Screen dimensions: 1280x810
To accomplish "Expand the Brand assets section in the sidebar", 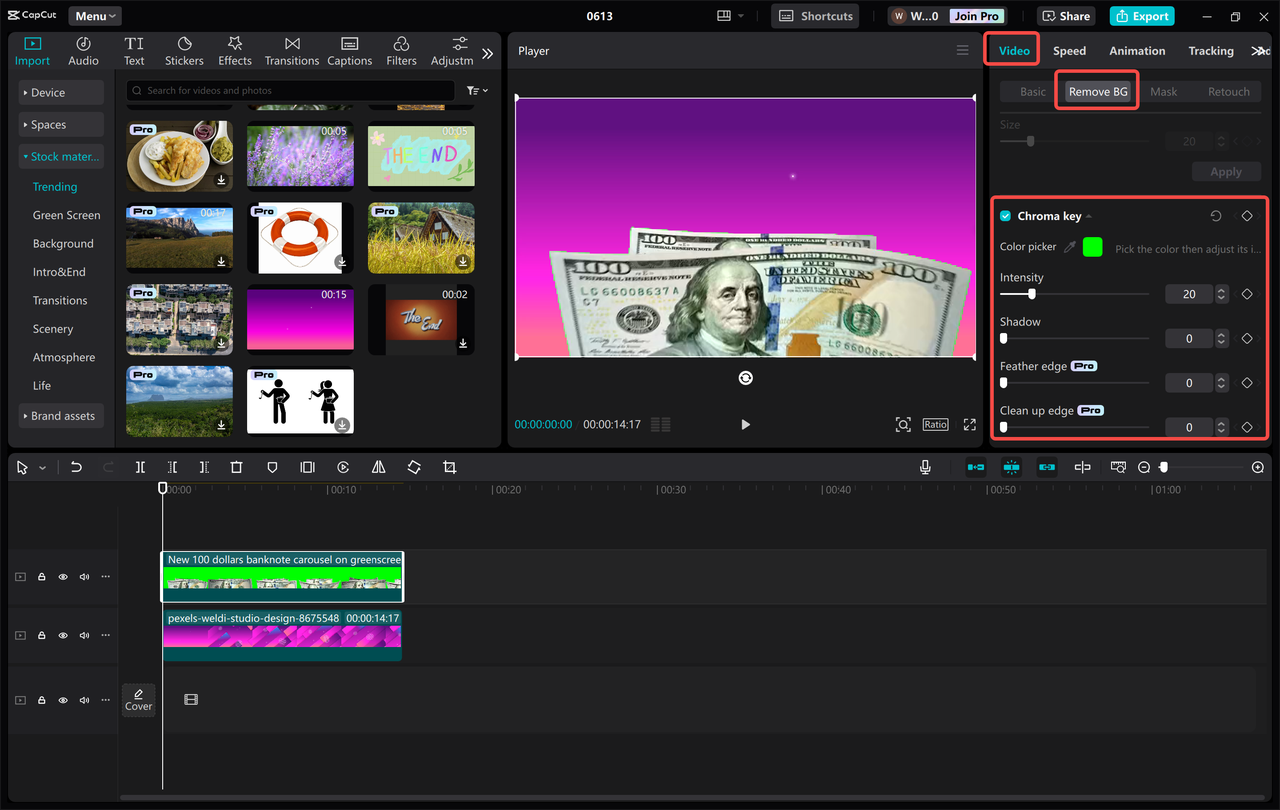I will point(61,415).
